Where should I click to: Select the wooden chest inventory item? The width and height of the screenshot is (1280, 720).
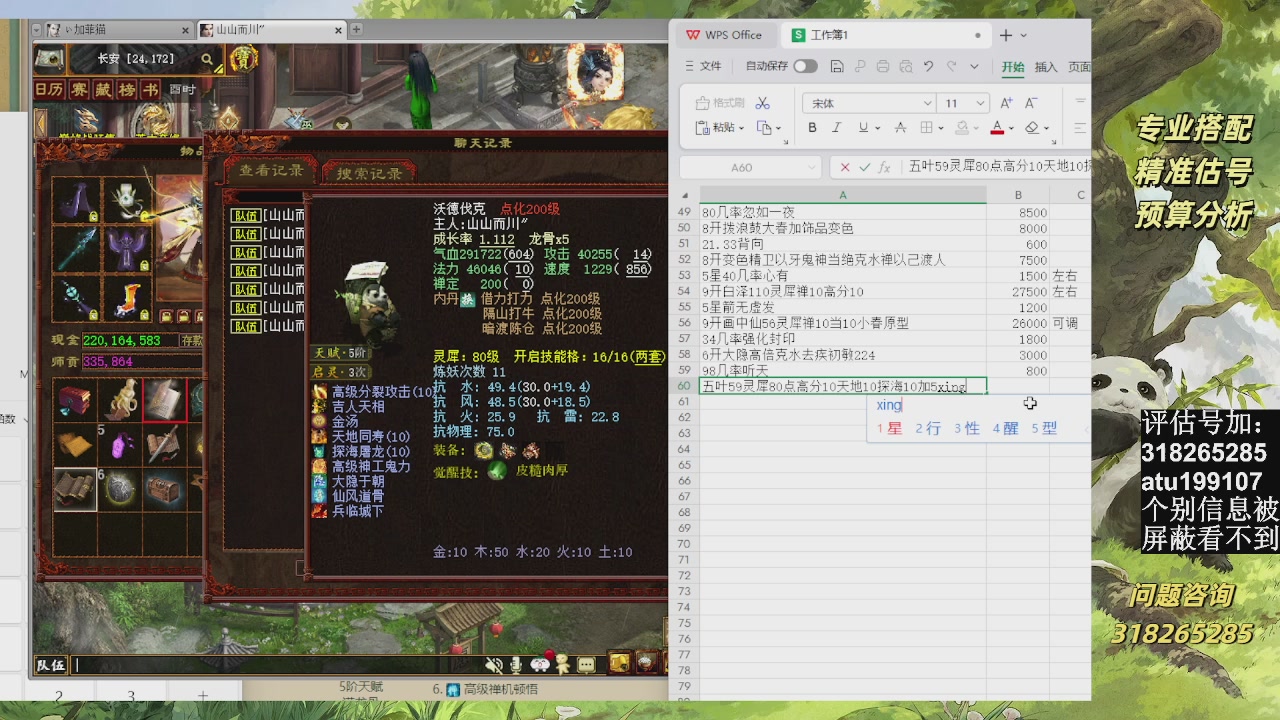164,489
